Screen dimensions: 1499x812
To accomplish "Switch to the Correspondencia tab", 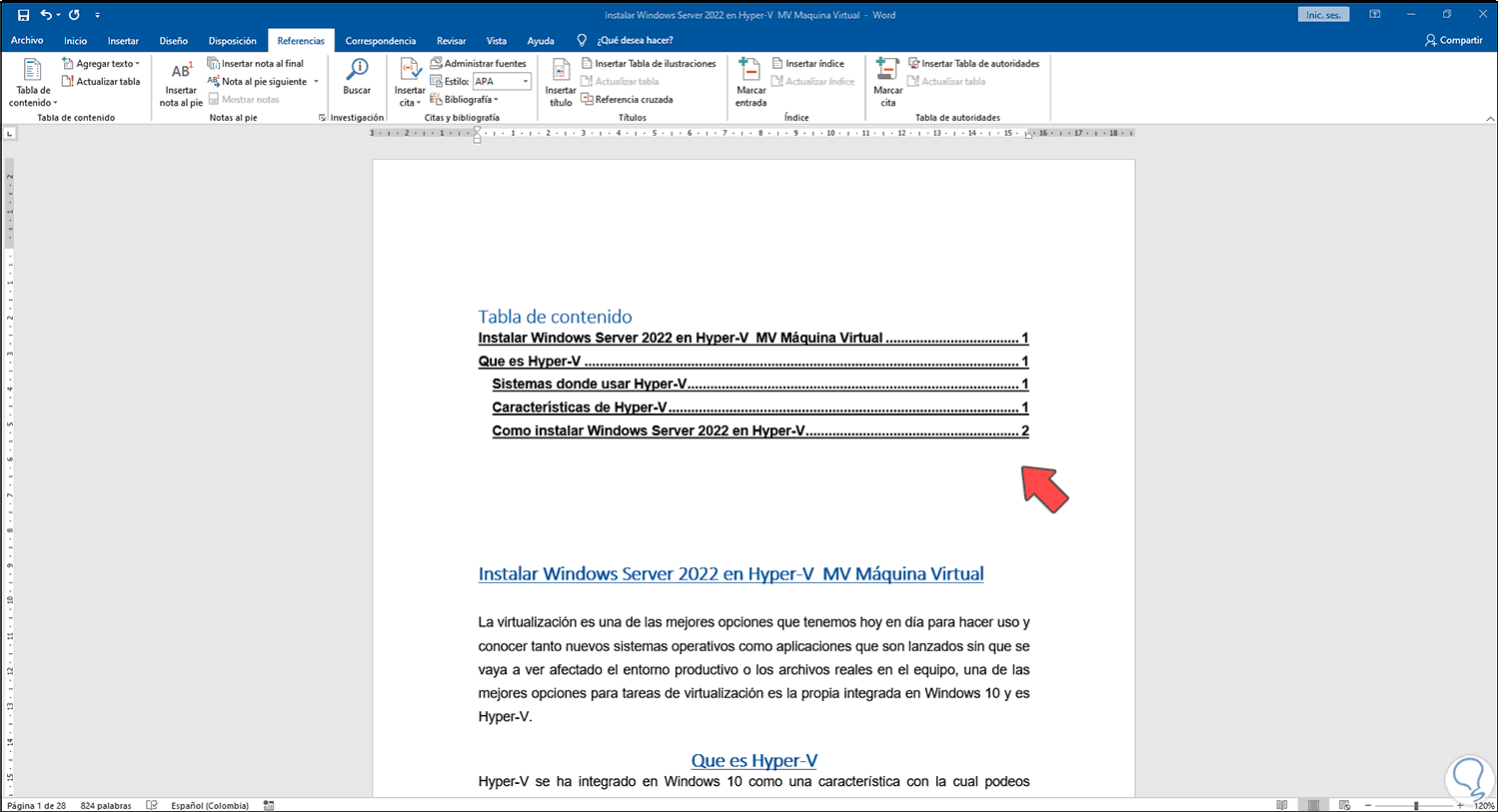I will 381,41.
